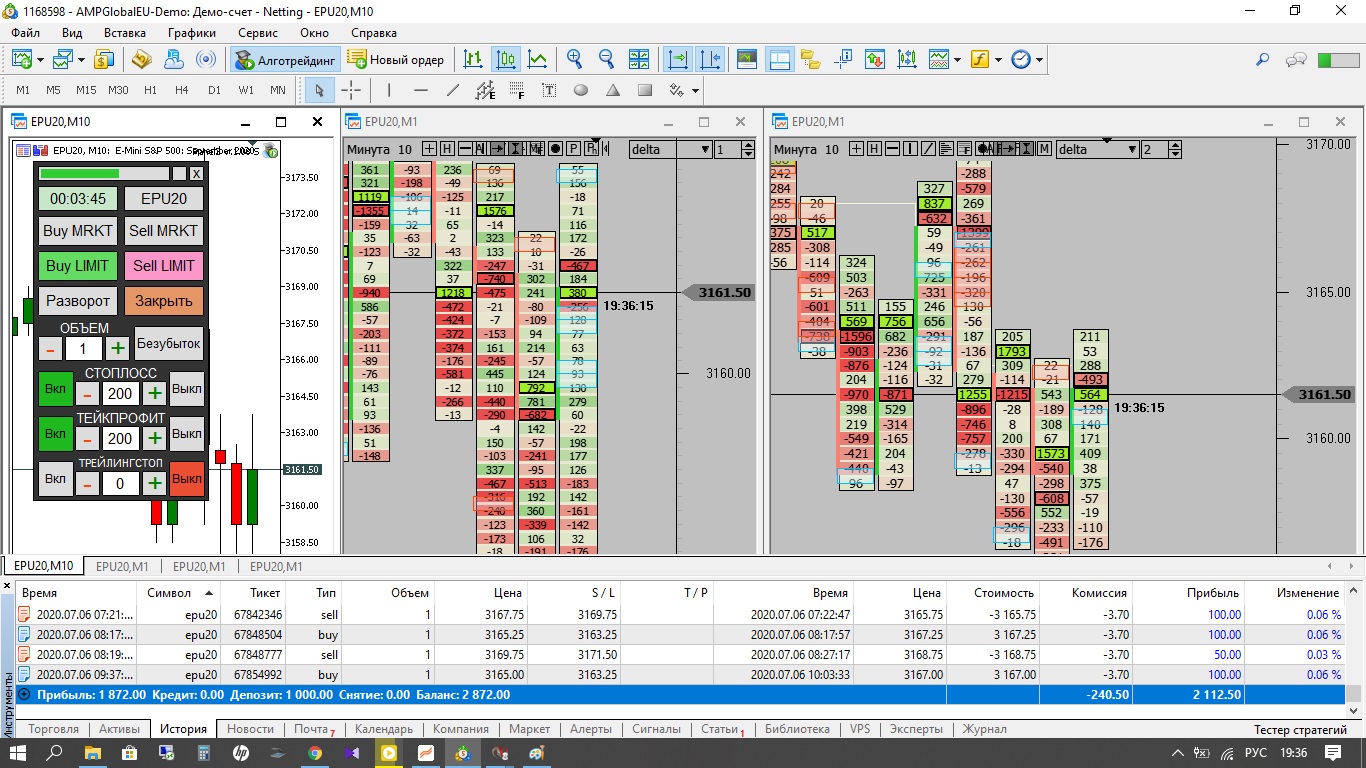
Task: Switch chart to bar chart mode
Action: tap(474, 59)
